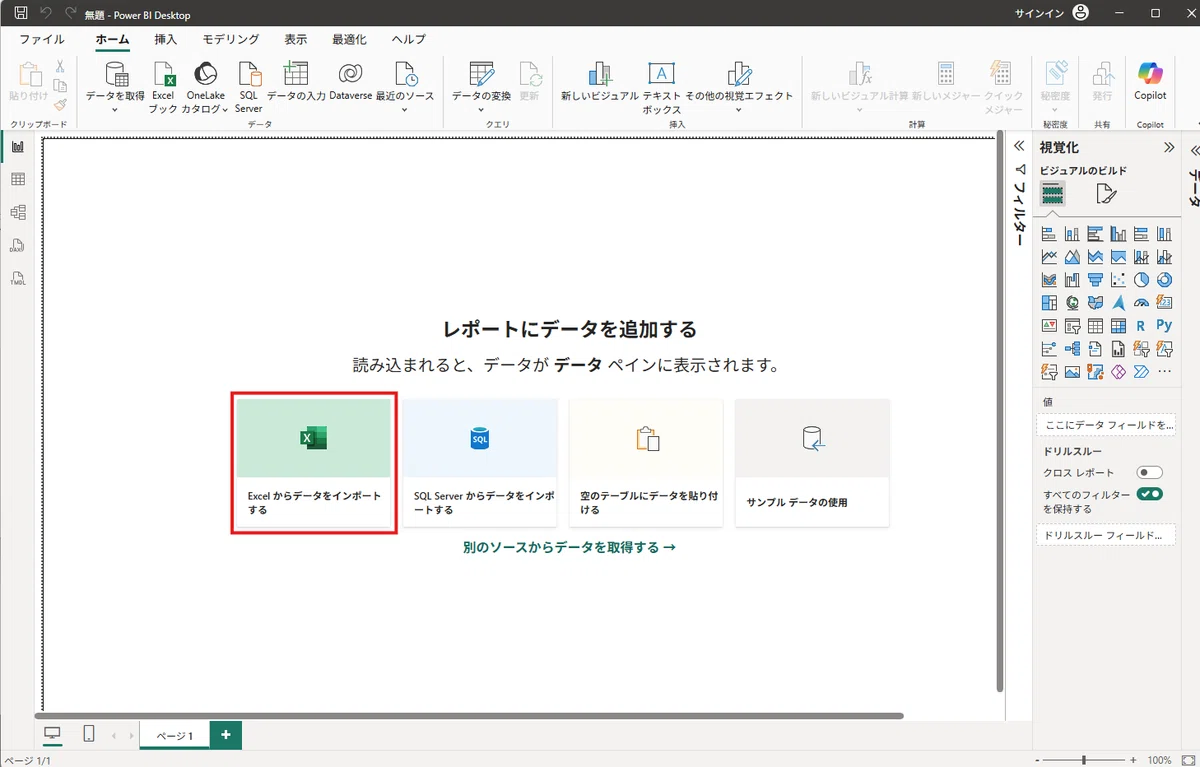Toggle the クロス レポート switch

pyautogui.click(x=1149, y=472)
